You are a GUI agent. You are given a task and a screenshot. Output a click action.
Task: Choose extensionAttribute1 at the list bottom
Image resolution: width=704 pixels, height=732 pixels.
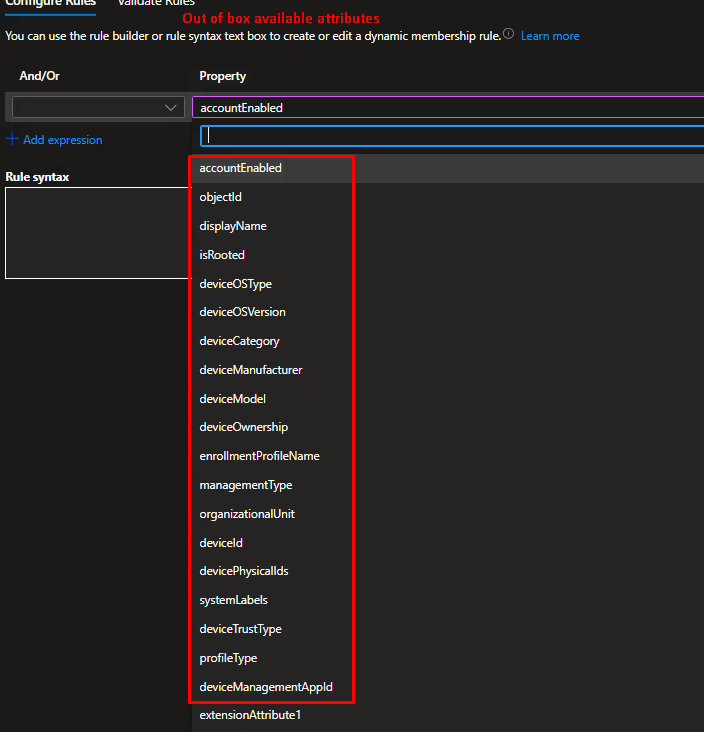pyautogui.click(x=250, y=715)
